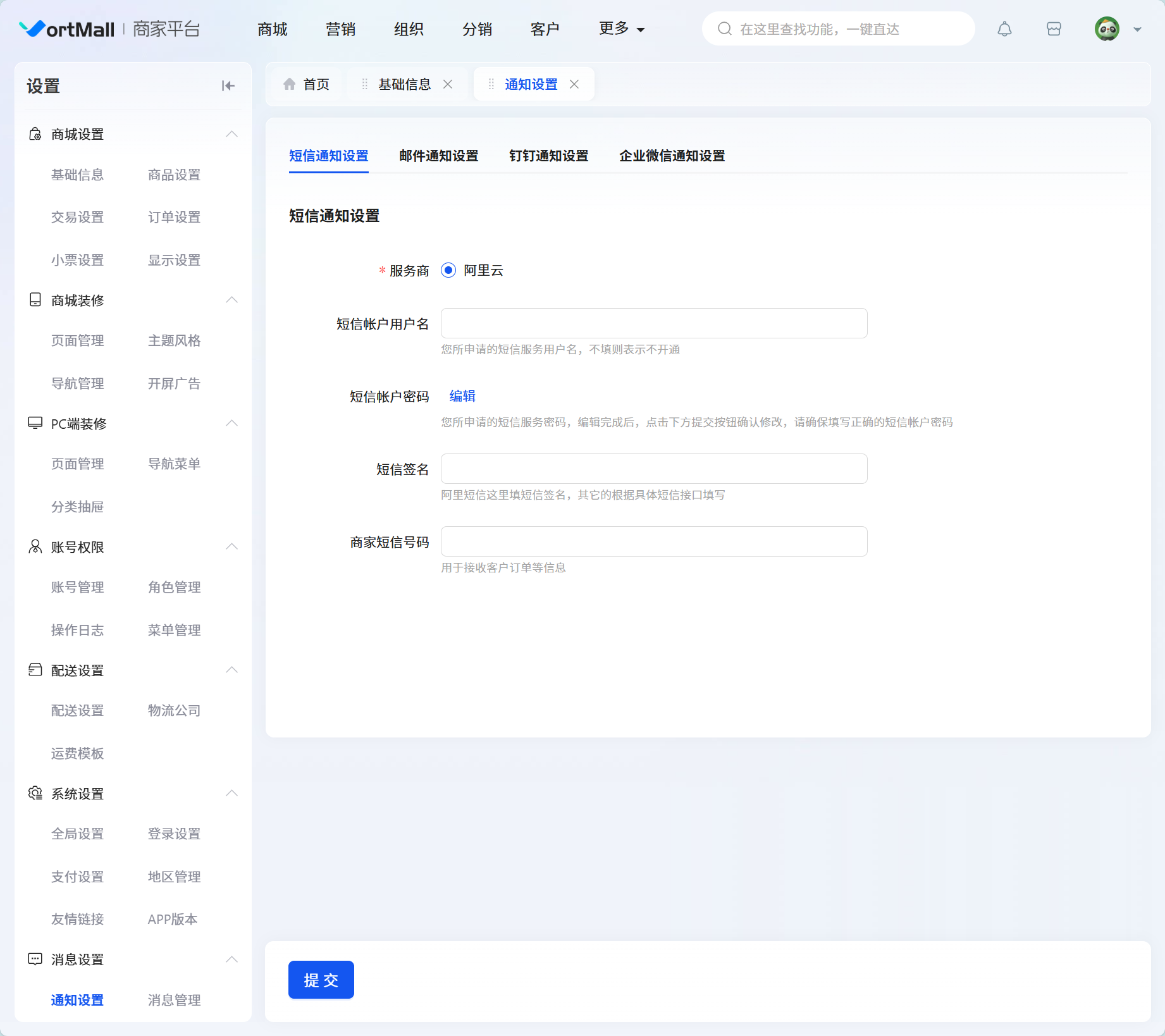Expand the 更多 top menu dropdown
The height and width of the screenshot is (1036, 1165).
point(621,29)
